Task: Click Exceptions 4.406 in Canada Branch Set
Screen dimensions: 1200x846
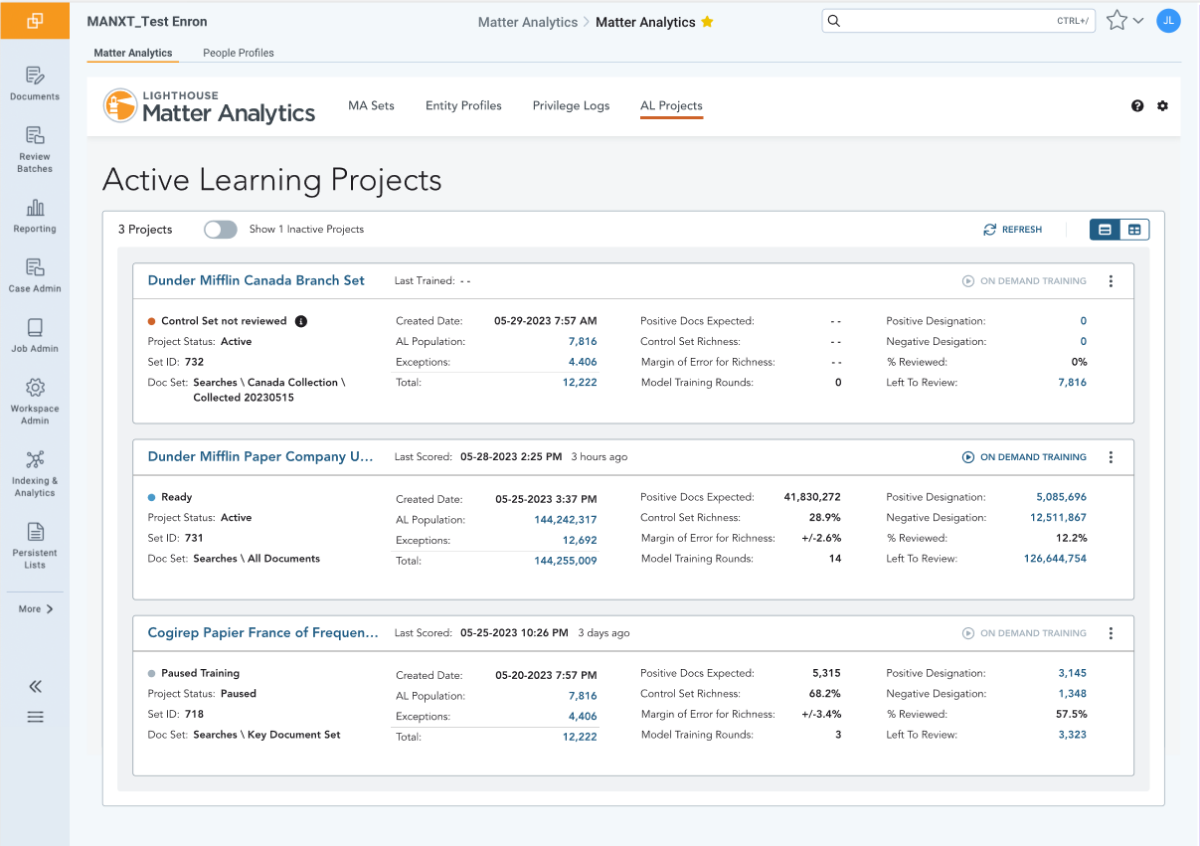Action: click(583, 362)
